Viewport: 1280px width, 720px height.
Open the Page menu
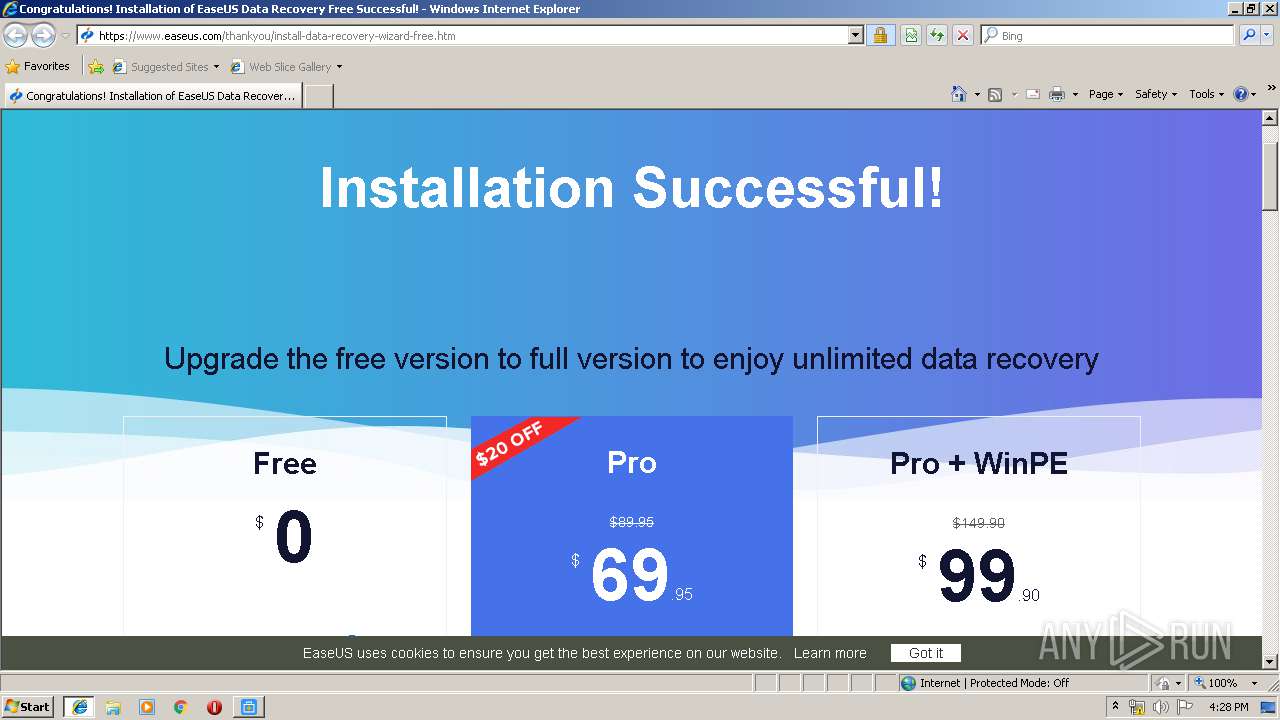[x=1106, y=94]
